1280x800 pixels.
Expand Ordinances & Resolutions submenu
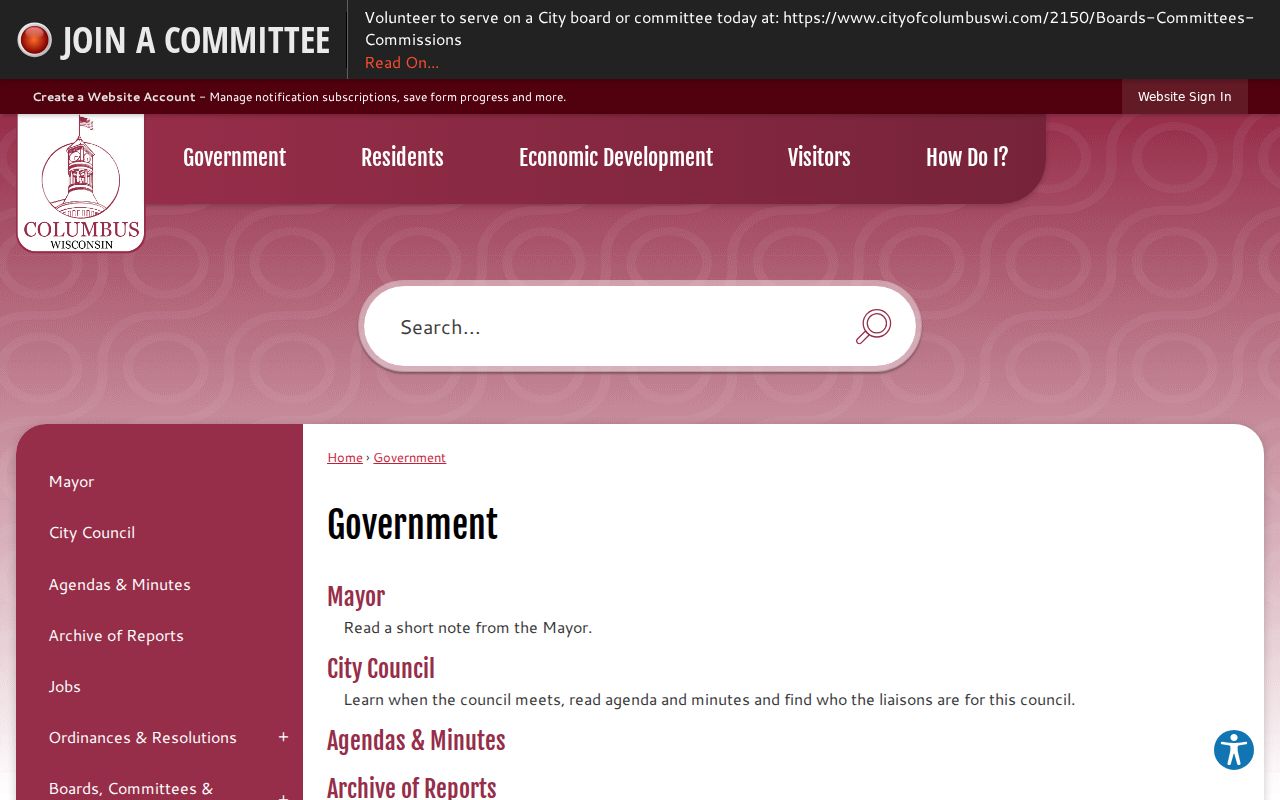283,737
